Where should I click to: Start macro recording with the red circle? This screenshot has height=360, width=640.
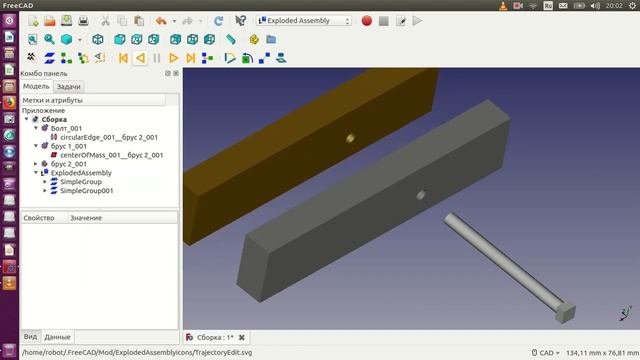(x=367, y=21)
